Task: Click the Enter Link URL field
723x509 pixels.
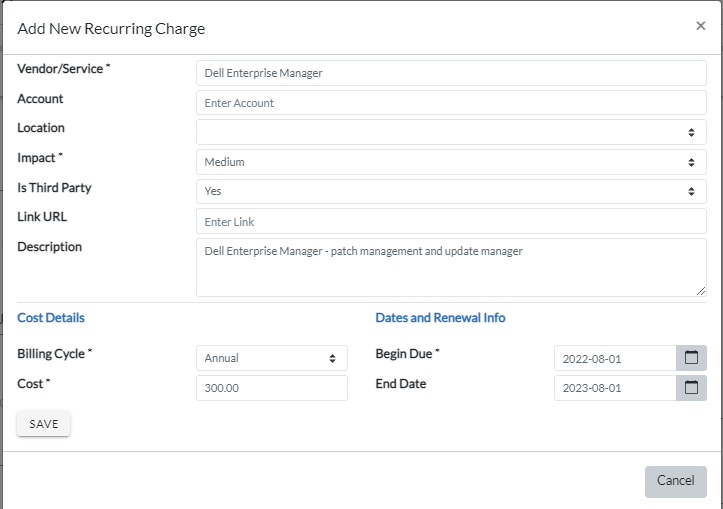Action: [x=451, y=222]
